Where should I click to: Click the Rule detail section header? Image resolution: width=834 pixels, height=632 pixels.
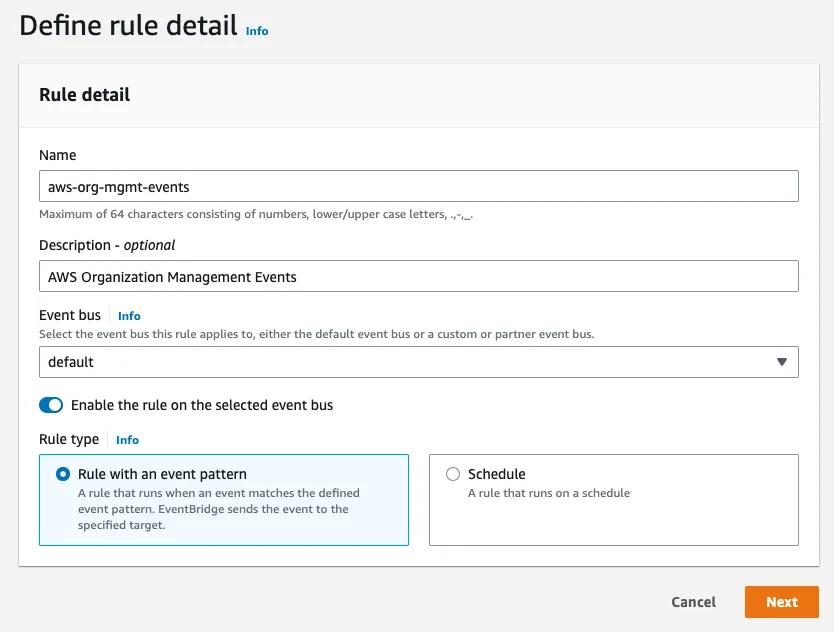[85, 95]
